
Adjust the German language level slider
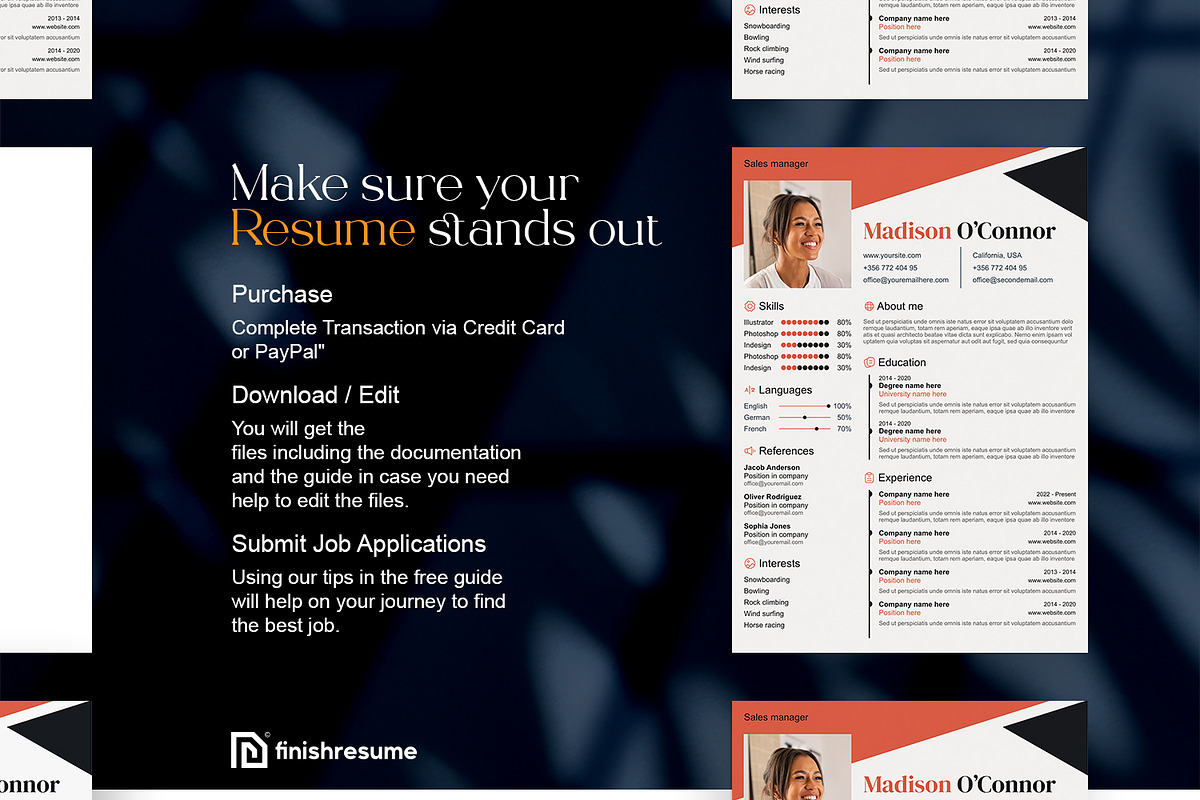pos(803,417)
